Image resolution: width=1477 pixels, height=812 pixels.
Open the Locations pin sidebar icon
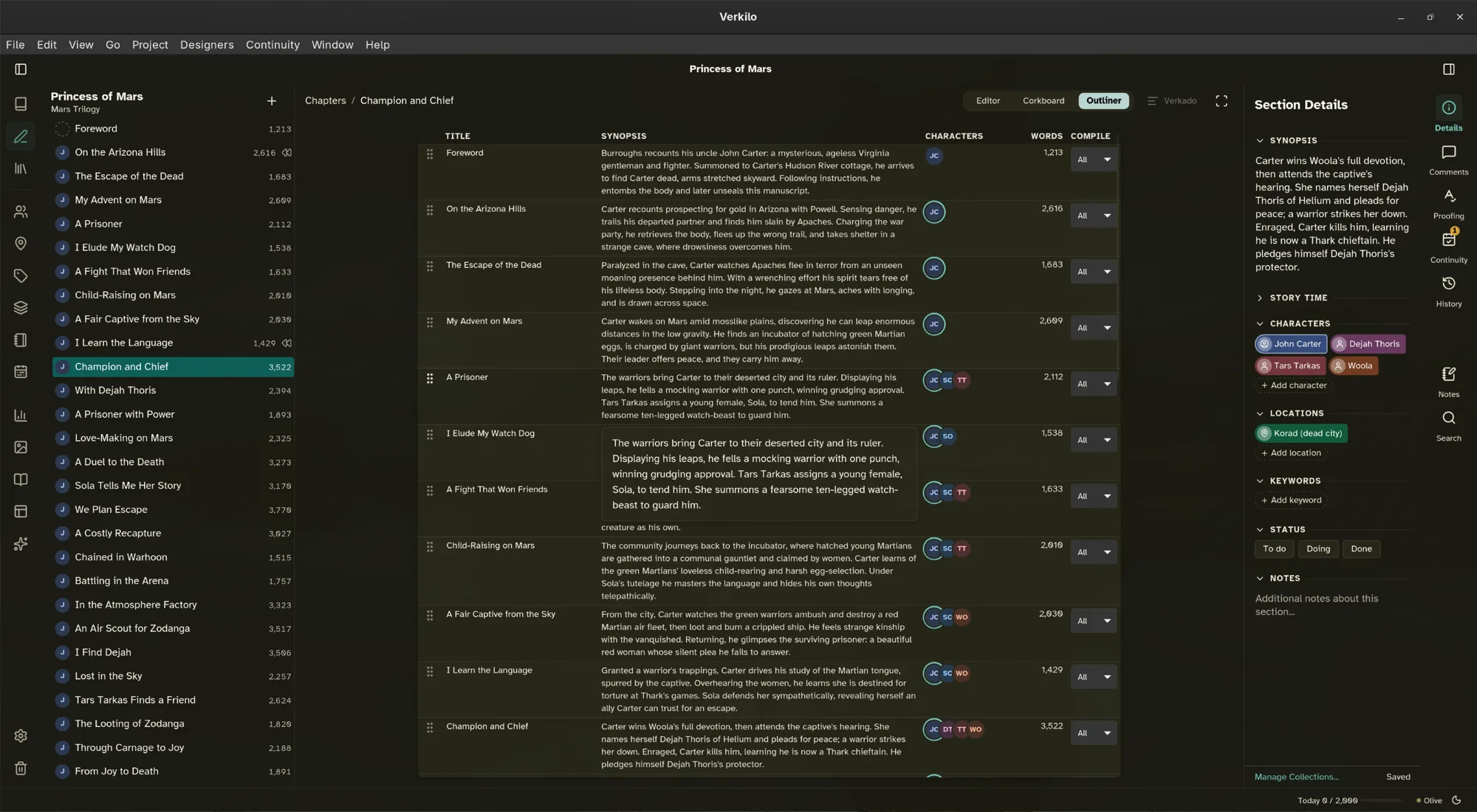[x=21, y=244]
